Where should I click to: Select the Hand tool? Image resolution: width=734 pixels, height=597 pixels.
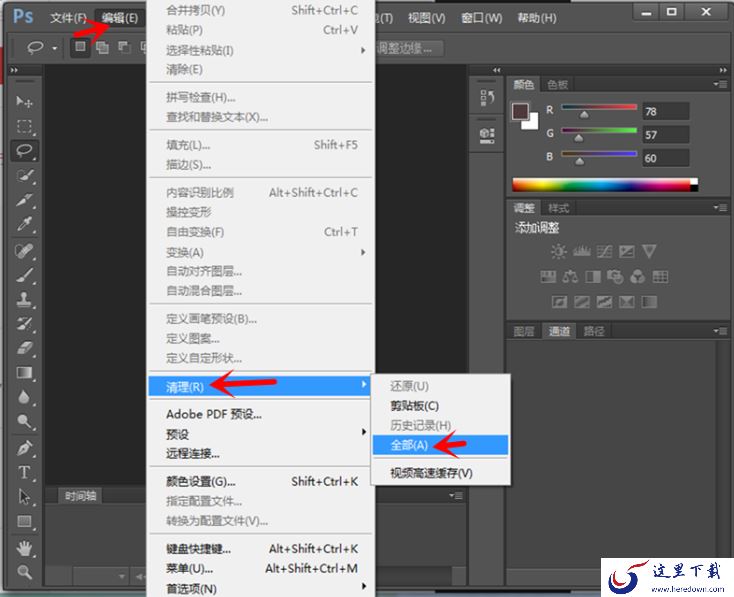(24, 548)
